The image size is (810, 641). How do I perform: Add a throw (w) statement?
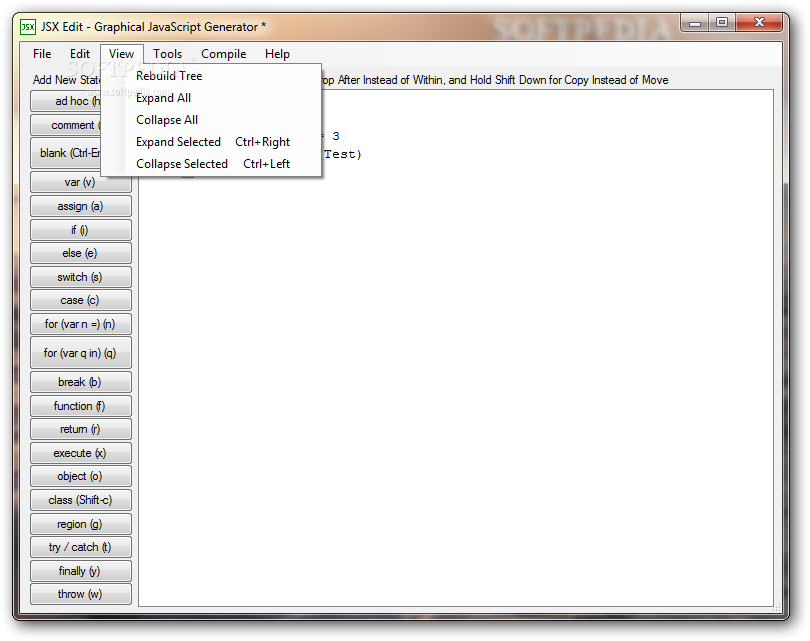tap(81, 594)
